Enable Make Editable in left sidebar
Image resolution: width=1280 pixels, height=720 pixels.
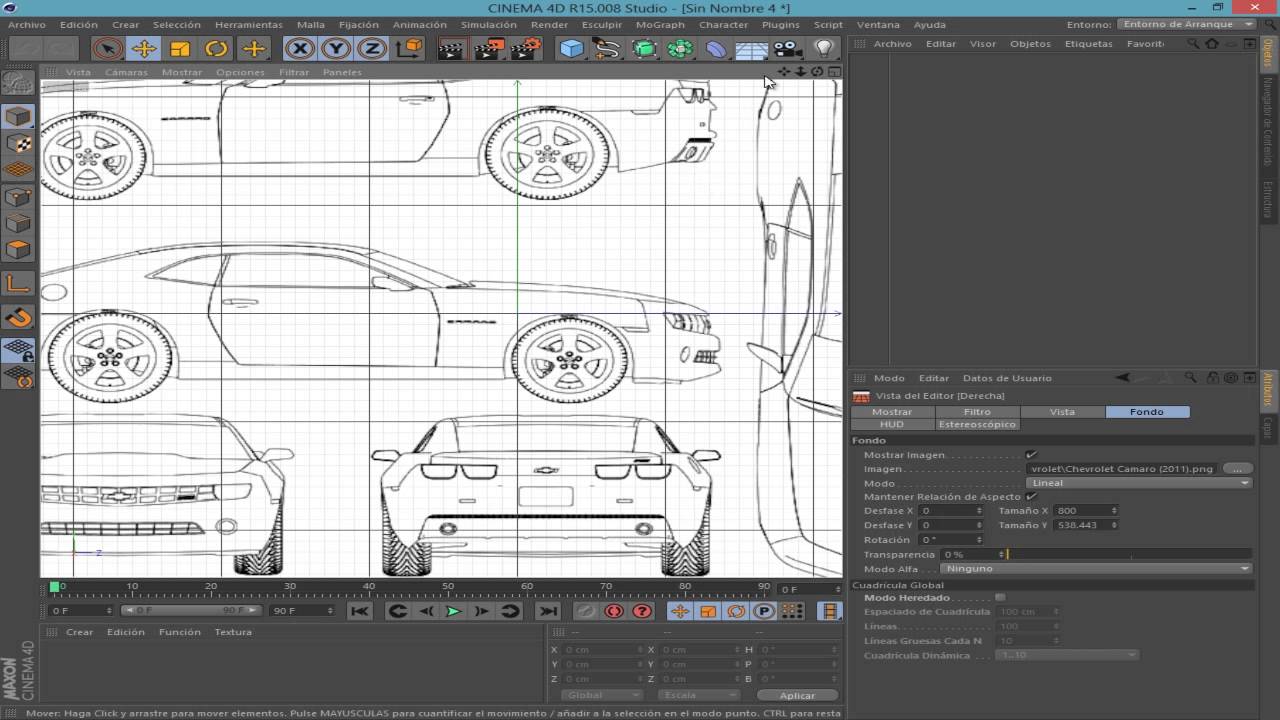point(18,83)
